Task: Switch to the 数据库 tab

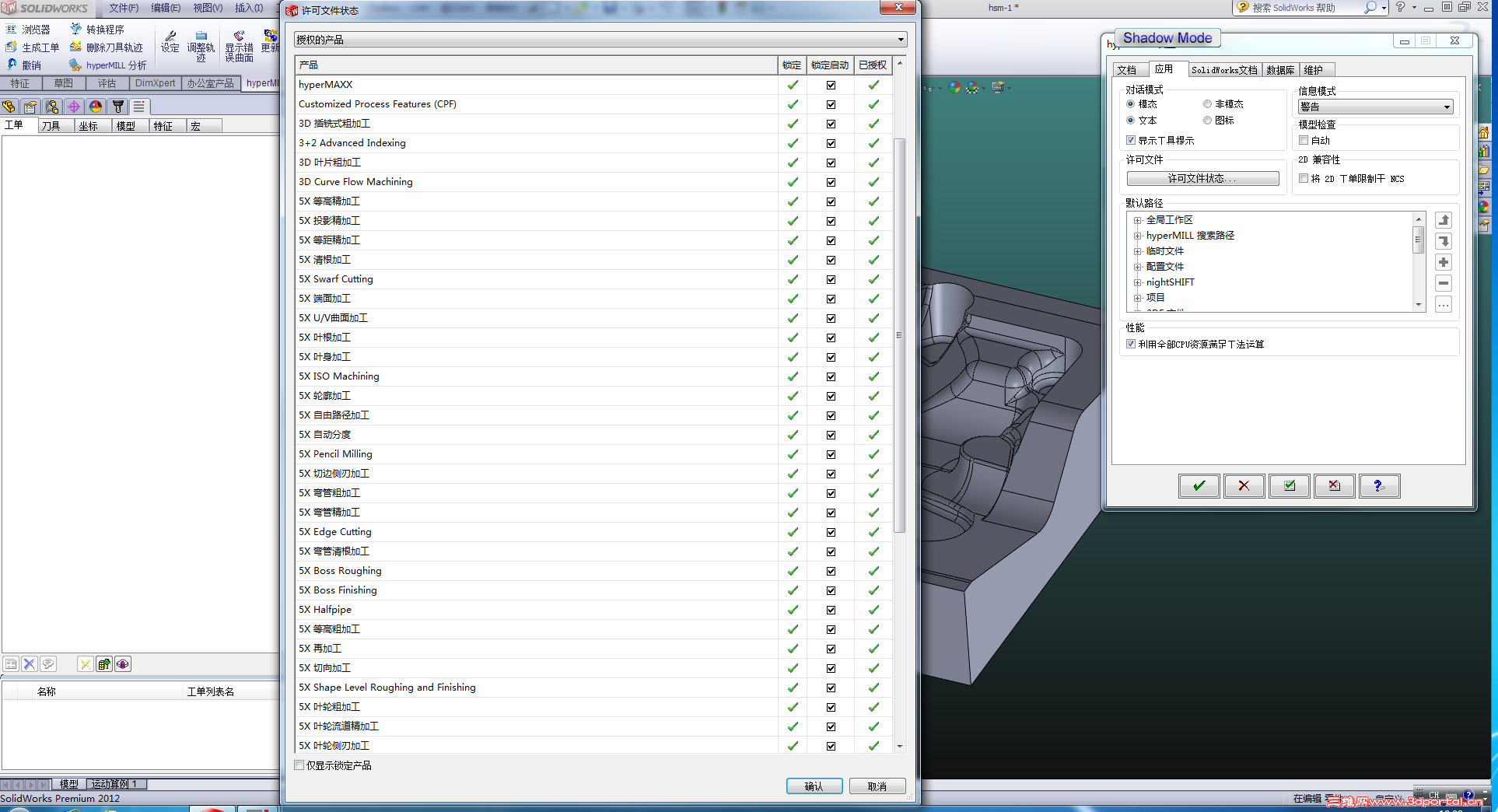Action: point(1280,70)
